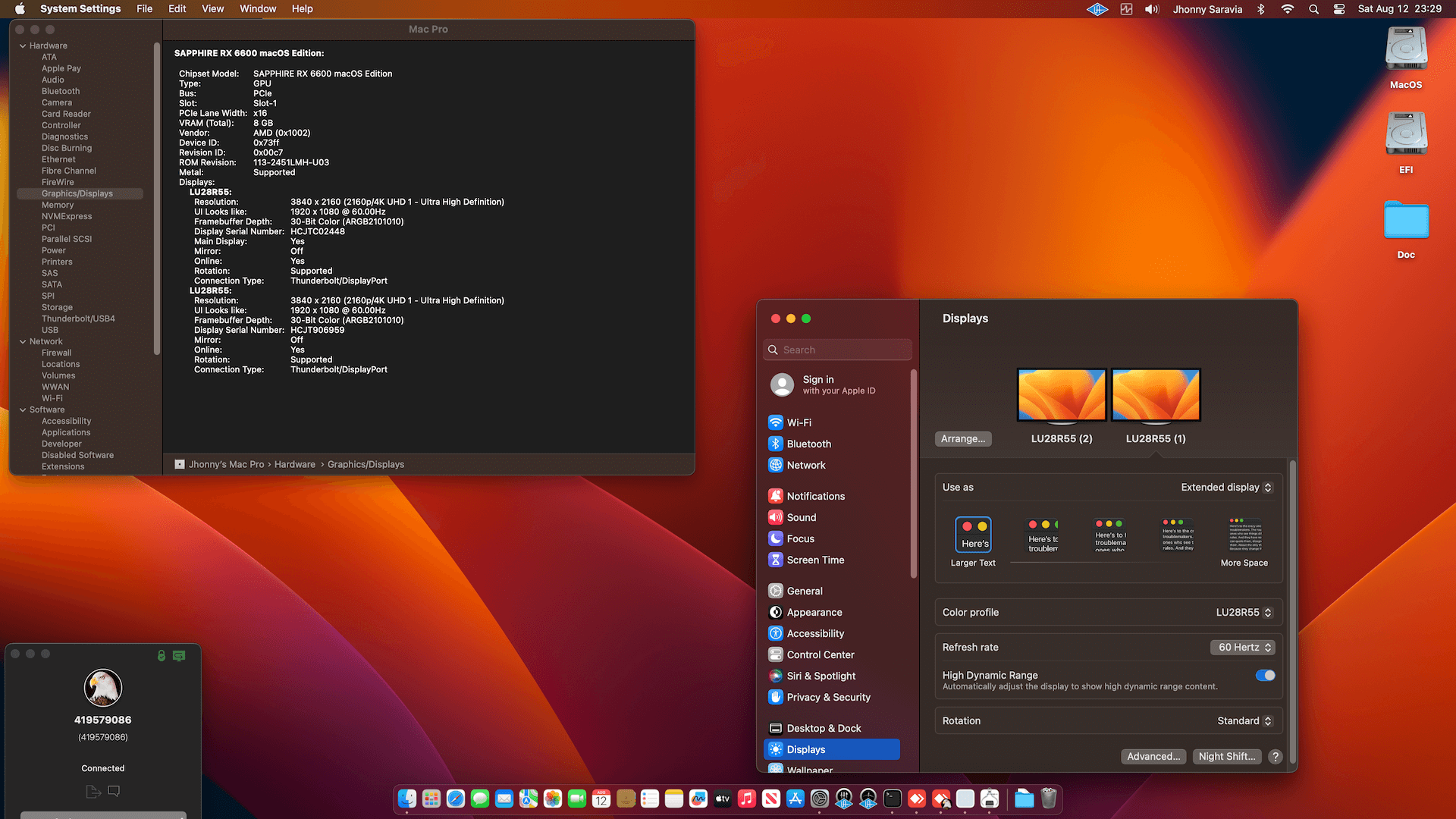
Task: Open Control Center from the menu bar
Action: (1339, 9)
